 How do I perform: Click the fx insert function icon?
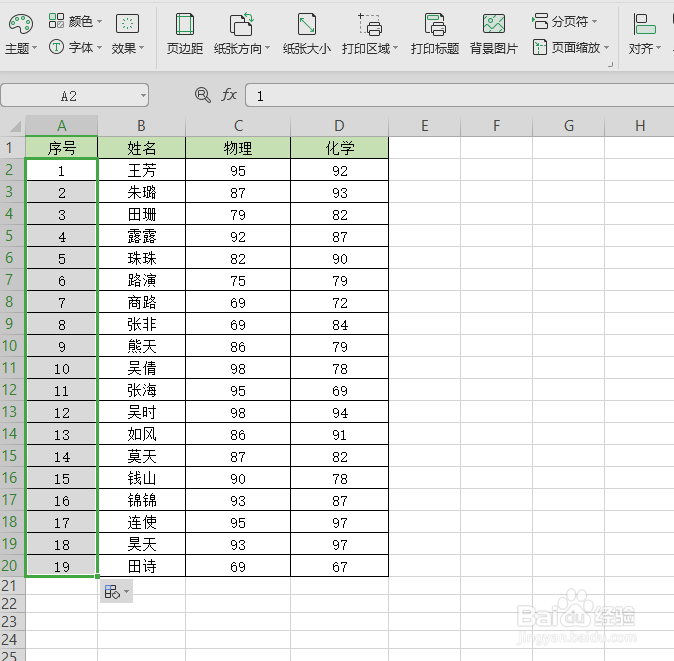tap(229, 95)
